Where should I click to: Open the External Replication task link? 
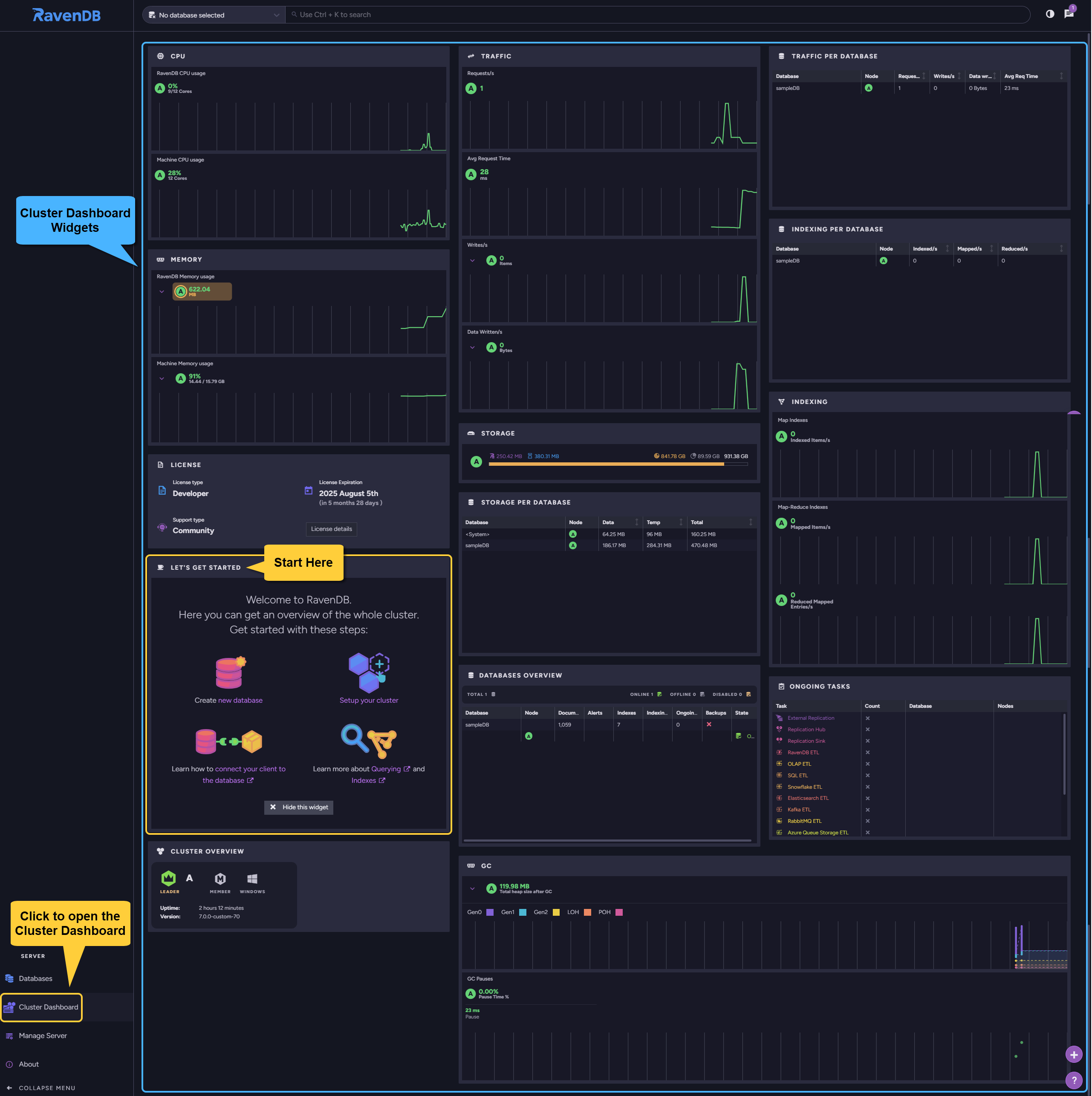coord(811,718)
